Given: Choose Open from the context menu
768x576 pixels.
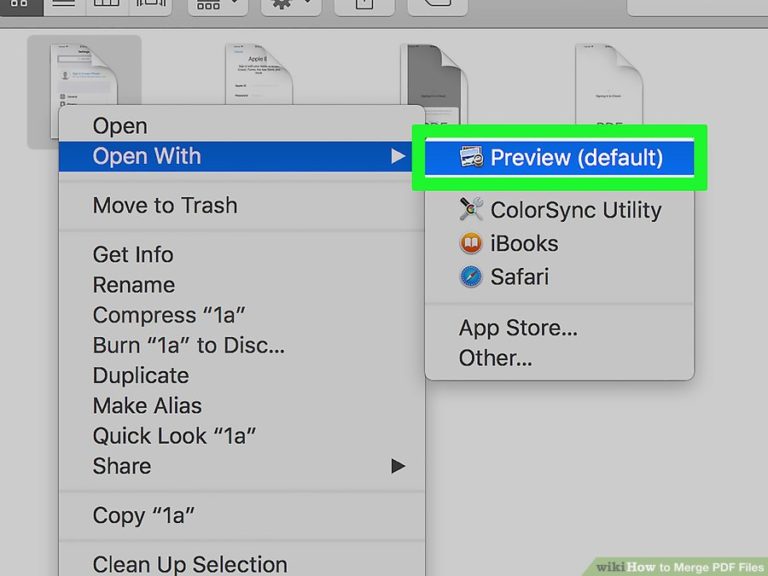Looking at the screenshot, I should 241,126.
